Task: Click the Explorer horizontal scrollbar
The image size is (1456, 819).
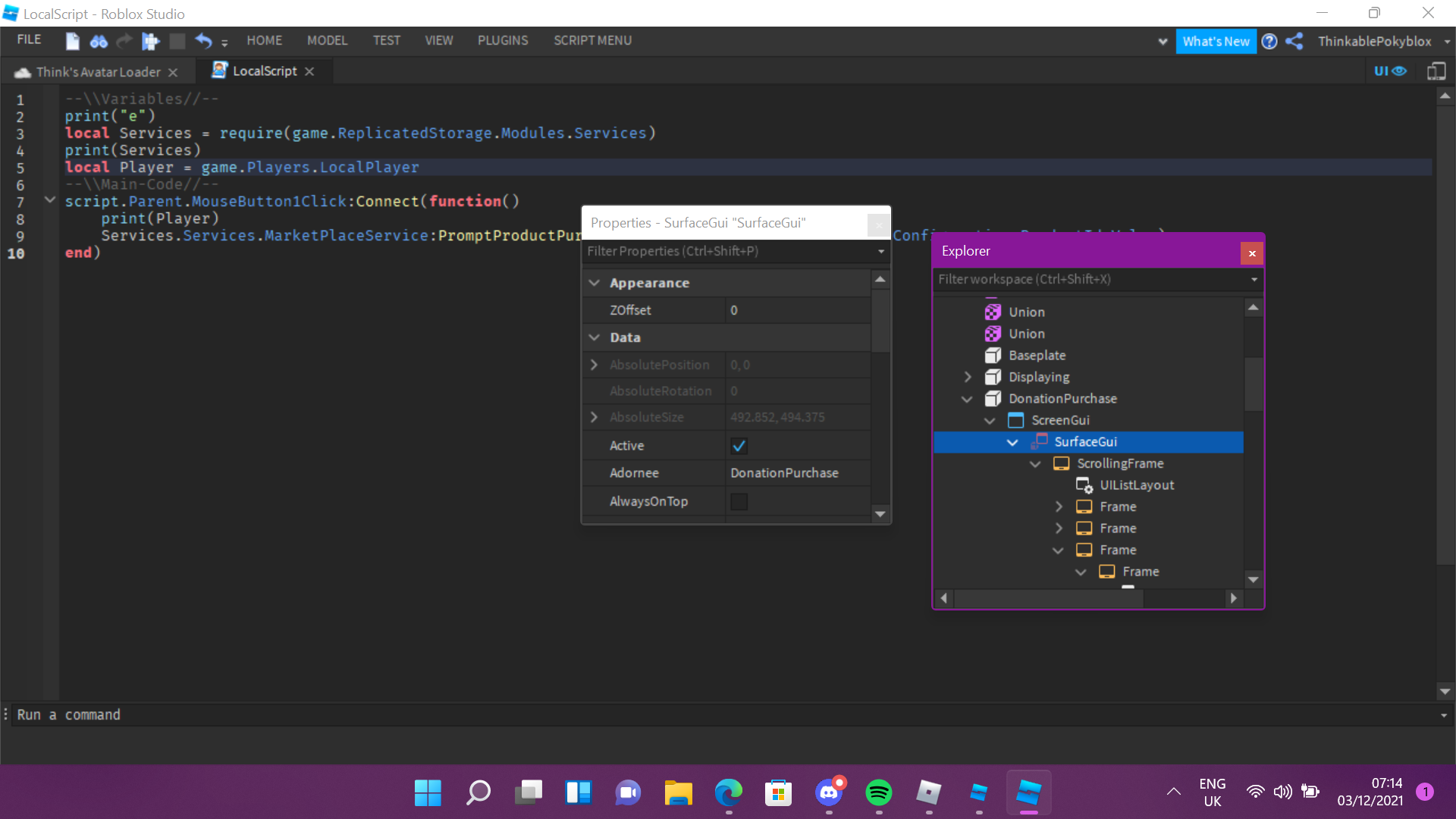Action: coord(1048,598)
